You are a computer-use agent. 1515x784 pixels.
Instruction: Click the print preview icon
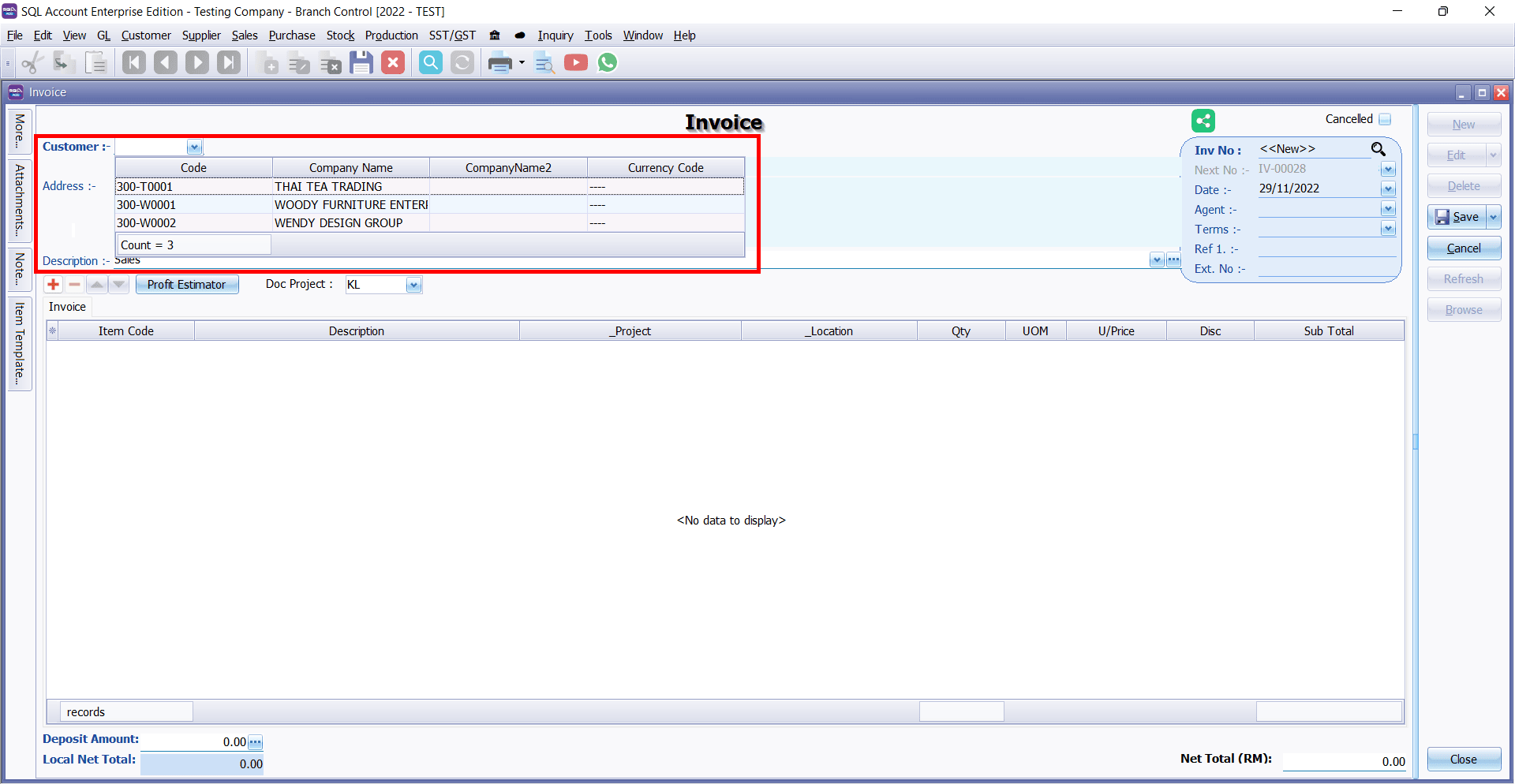click(x=544, y=63)
